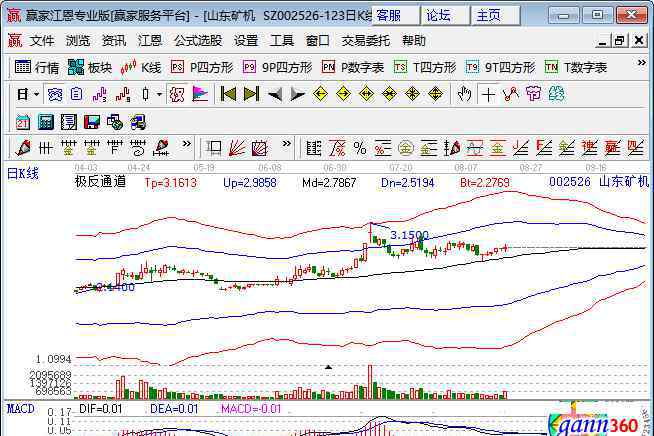Open the 板块 sector view

pyautogui.click(x=90, y=68)
